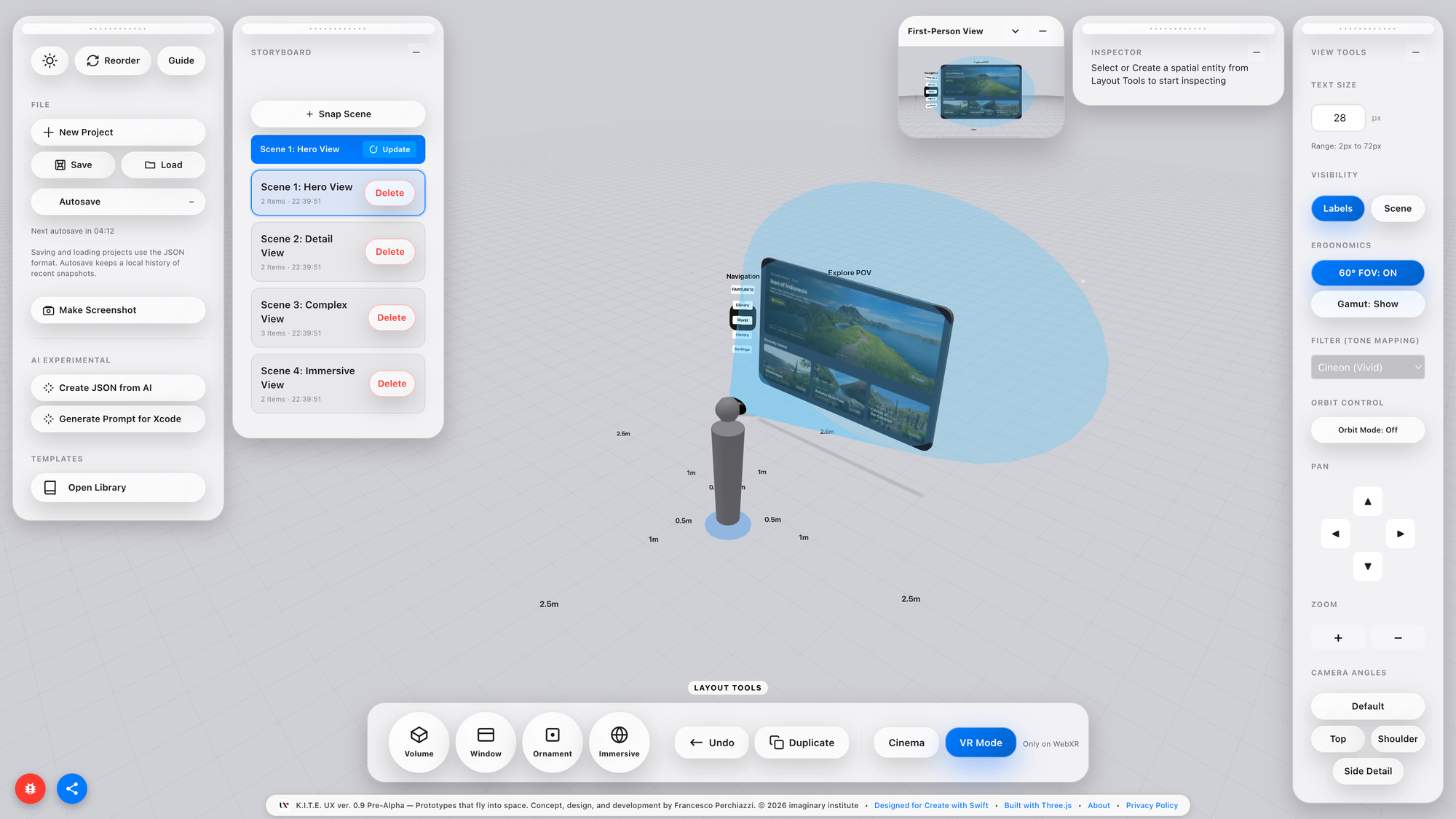Click the blue share icon

tap(72, 788)
